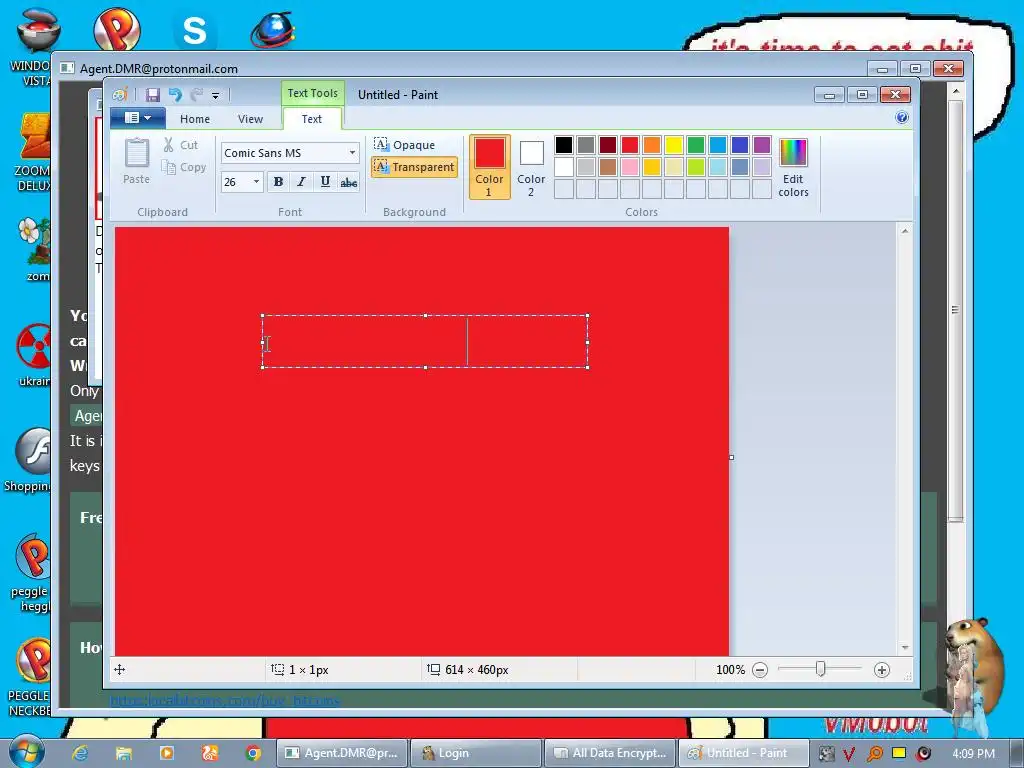This screenshot has width=1024, height=768.
Task: Expand the Comic Sans MS font family dropdown
Action: [352, 153]
